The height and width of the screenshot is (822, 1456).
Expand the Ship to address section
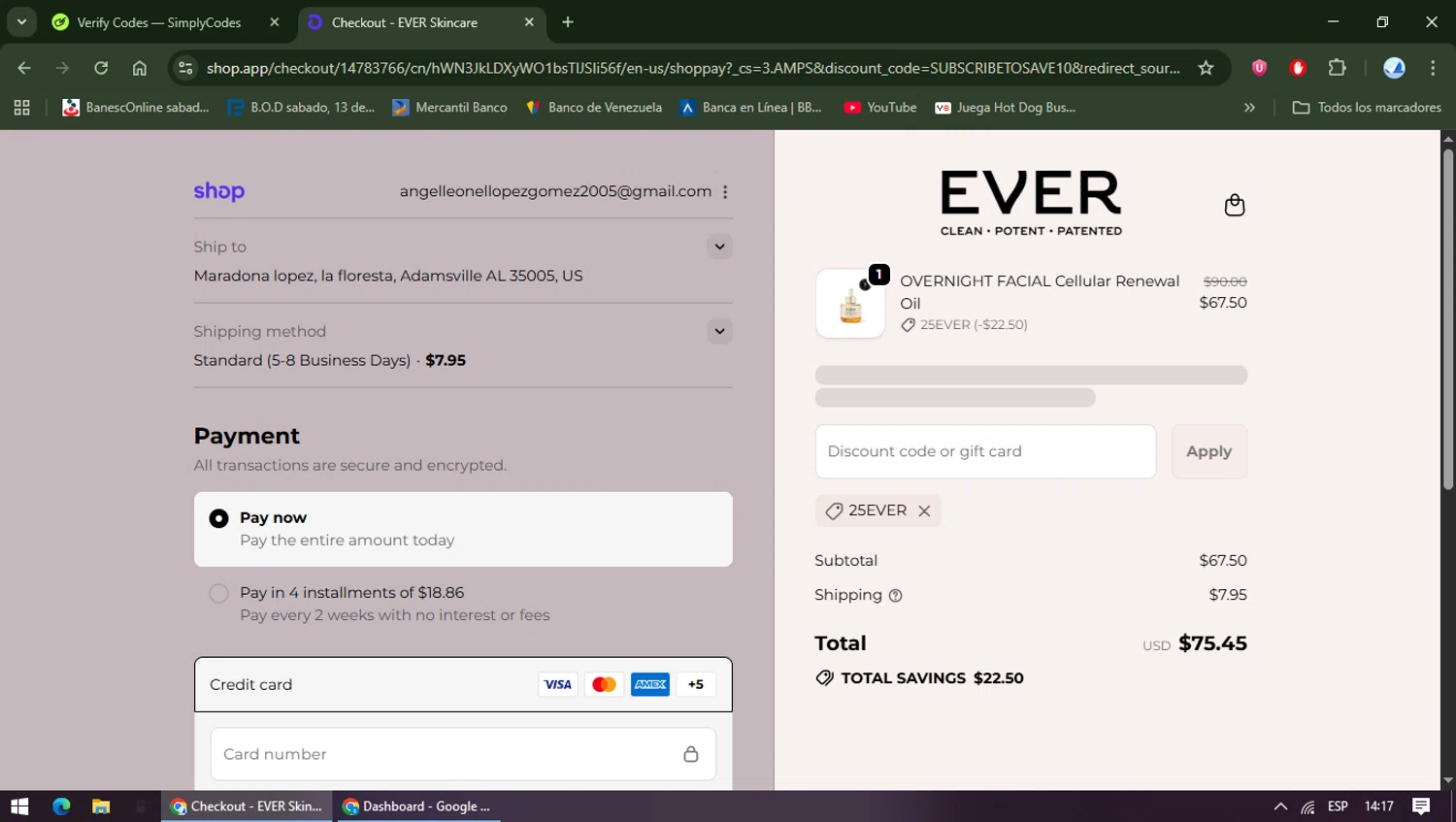[x=719, y=247]
